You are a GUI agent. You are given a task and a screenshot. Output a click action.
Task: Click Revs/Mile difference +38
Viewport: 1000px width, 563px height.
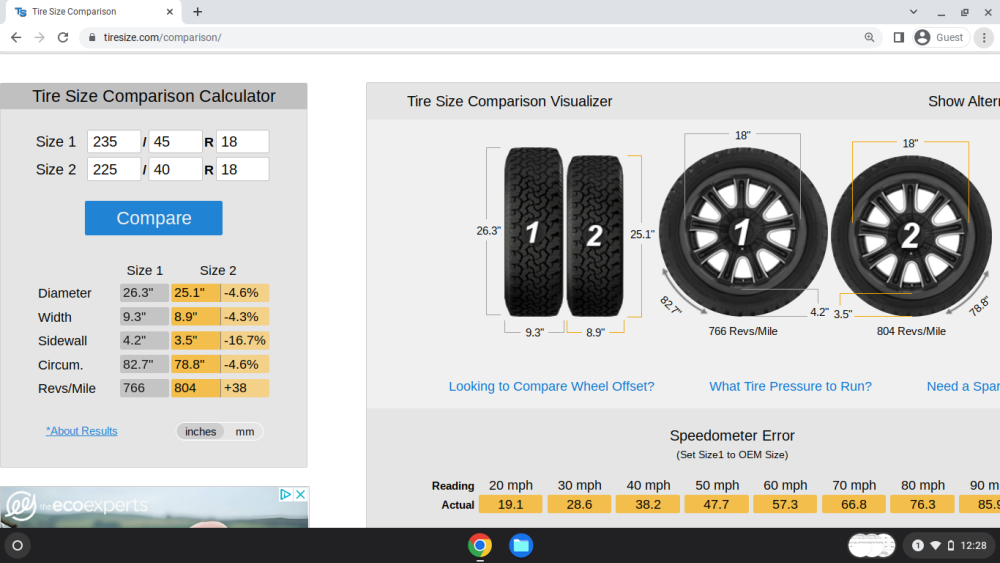(245, 388)
